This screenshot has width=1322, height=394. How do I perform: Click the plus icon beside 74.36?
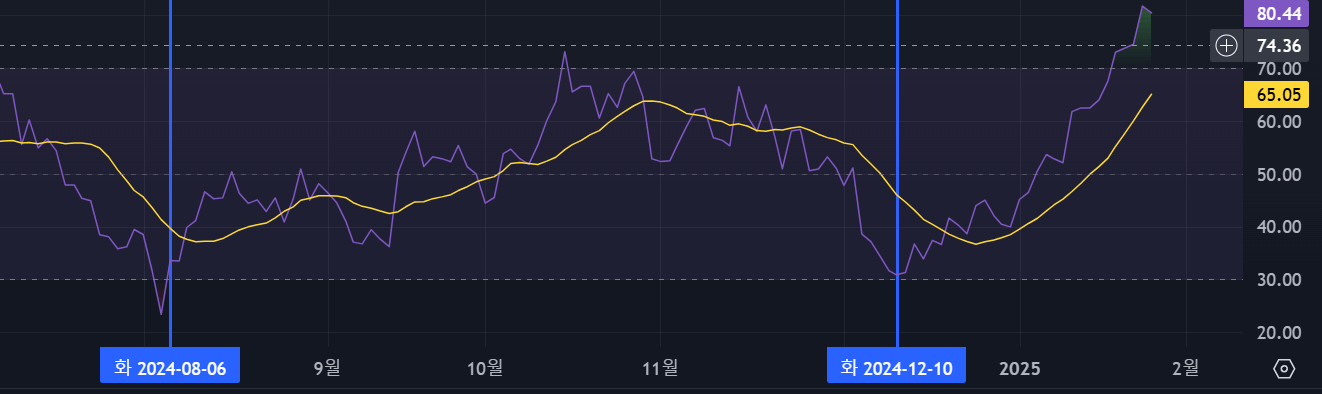pyautogui.click(x=1226, y=46)
